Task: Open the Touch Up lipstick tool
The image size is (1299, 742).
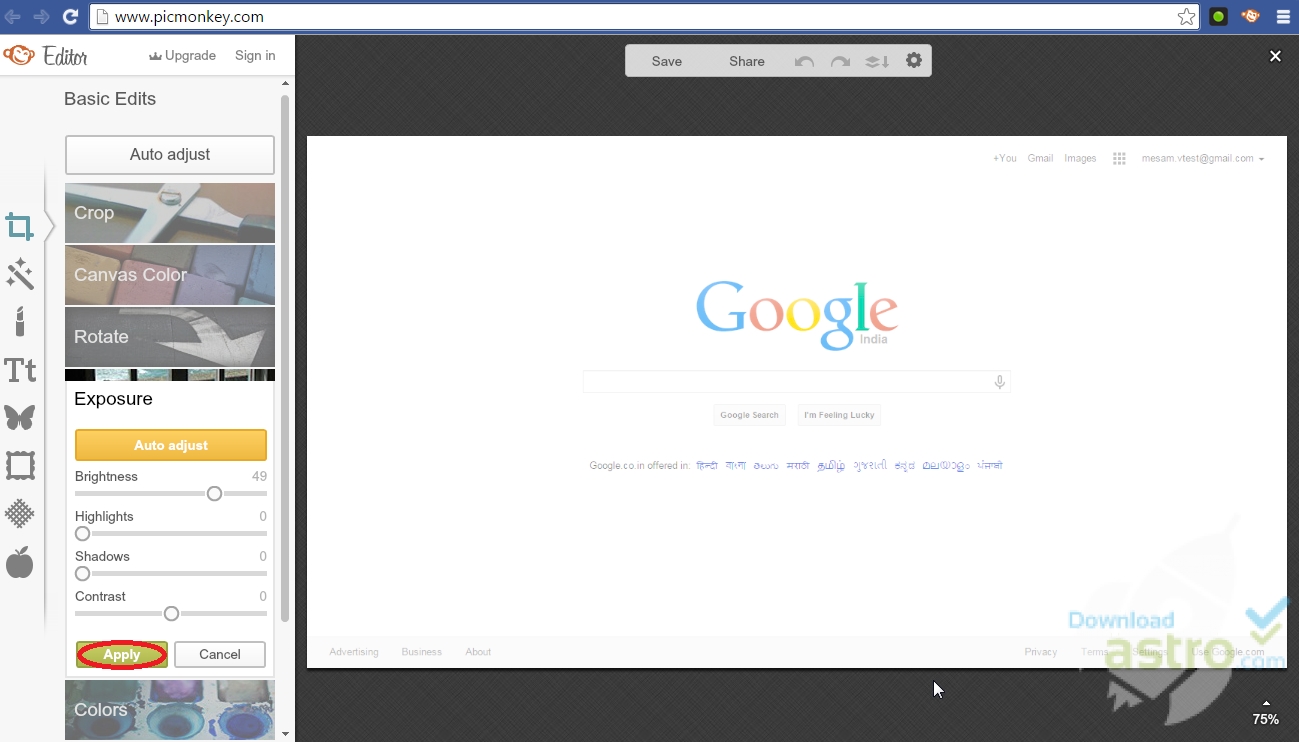Action: [x=20, y=322]
